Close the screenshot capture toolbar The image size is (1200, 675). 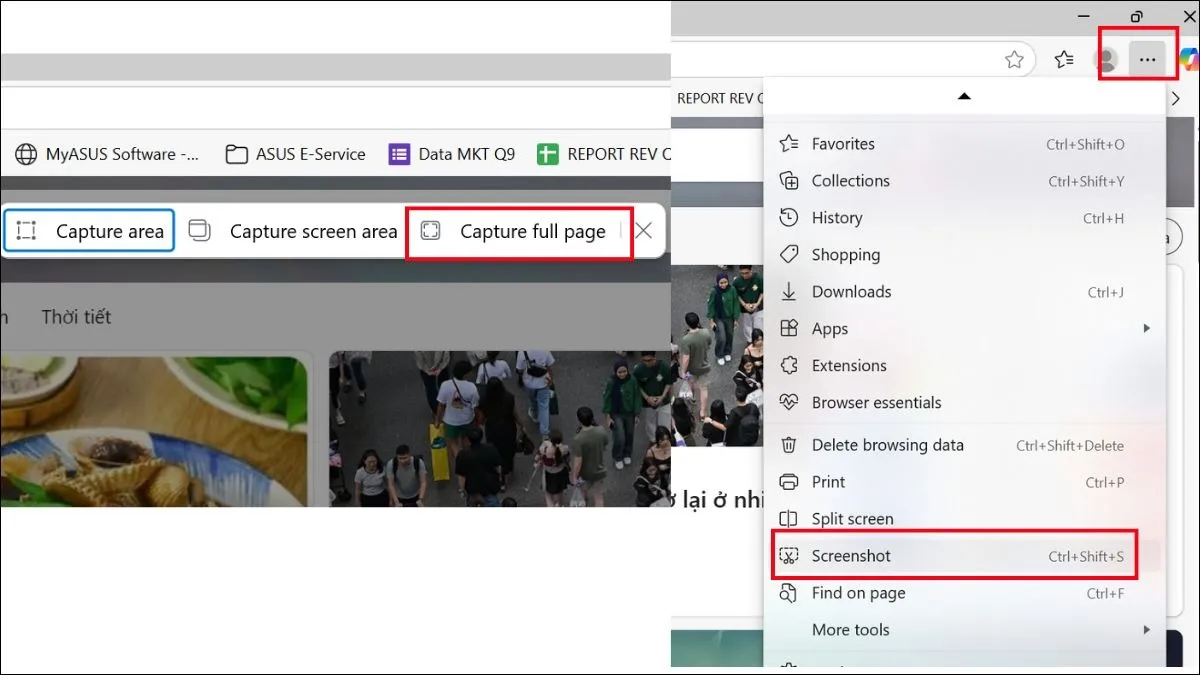pos(644,231)
